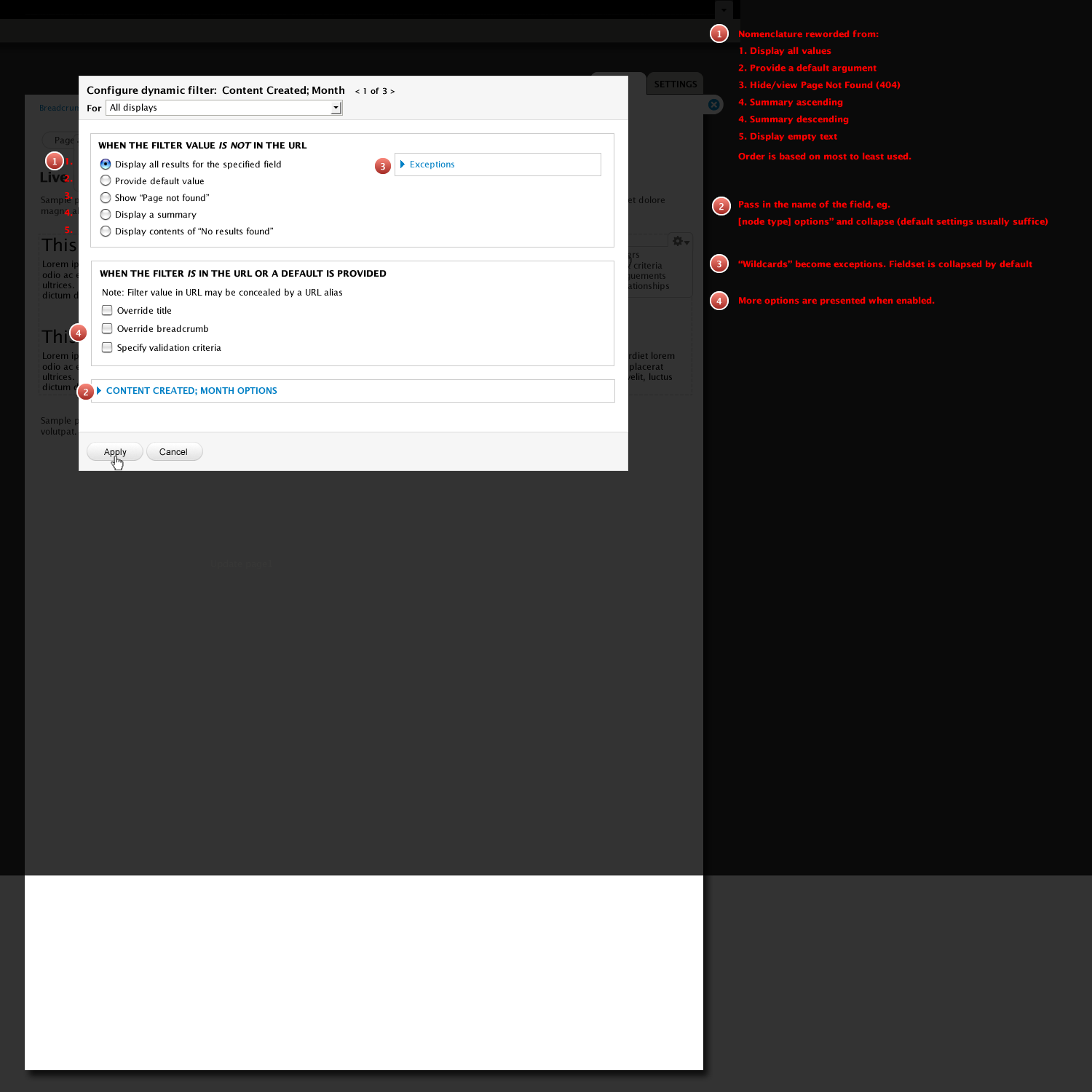Image resolution: width=1092 pixels, height=1092 pixels.
Task: Go to previous filter with < arrow
Action: [357, 92]
